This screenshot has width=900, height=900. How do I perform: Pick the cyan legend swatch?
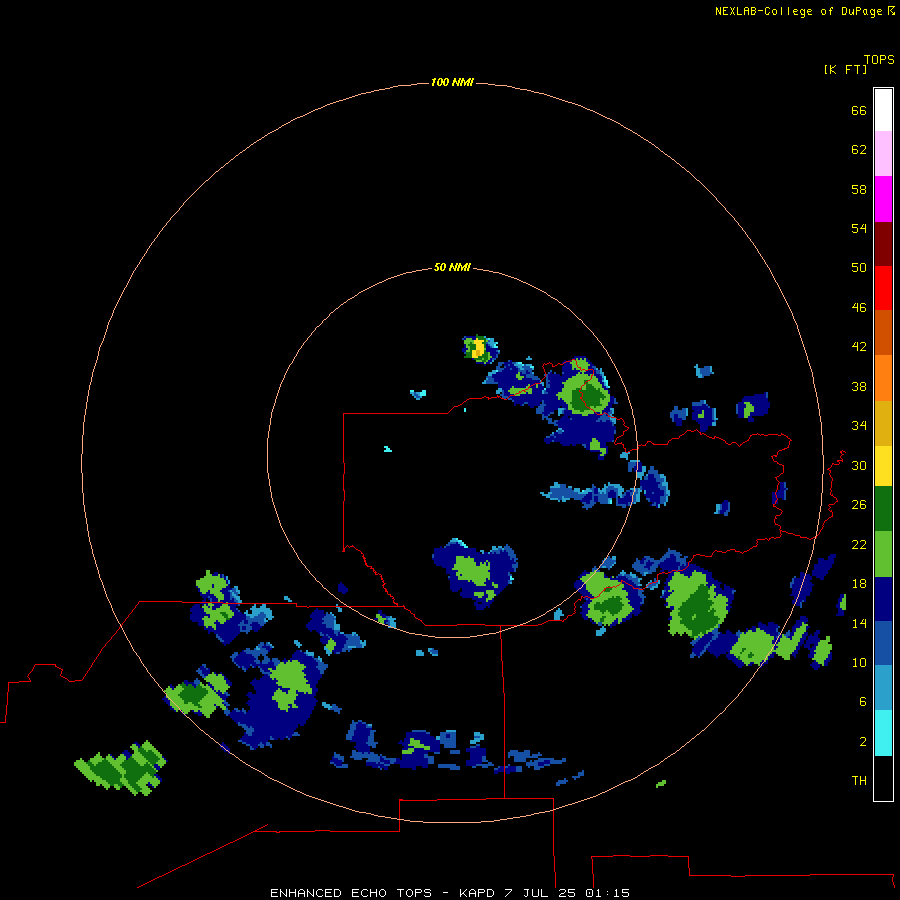(883, 733)
